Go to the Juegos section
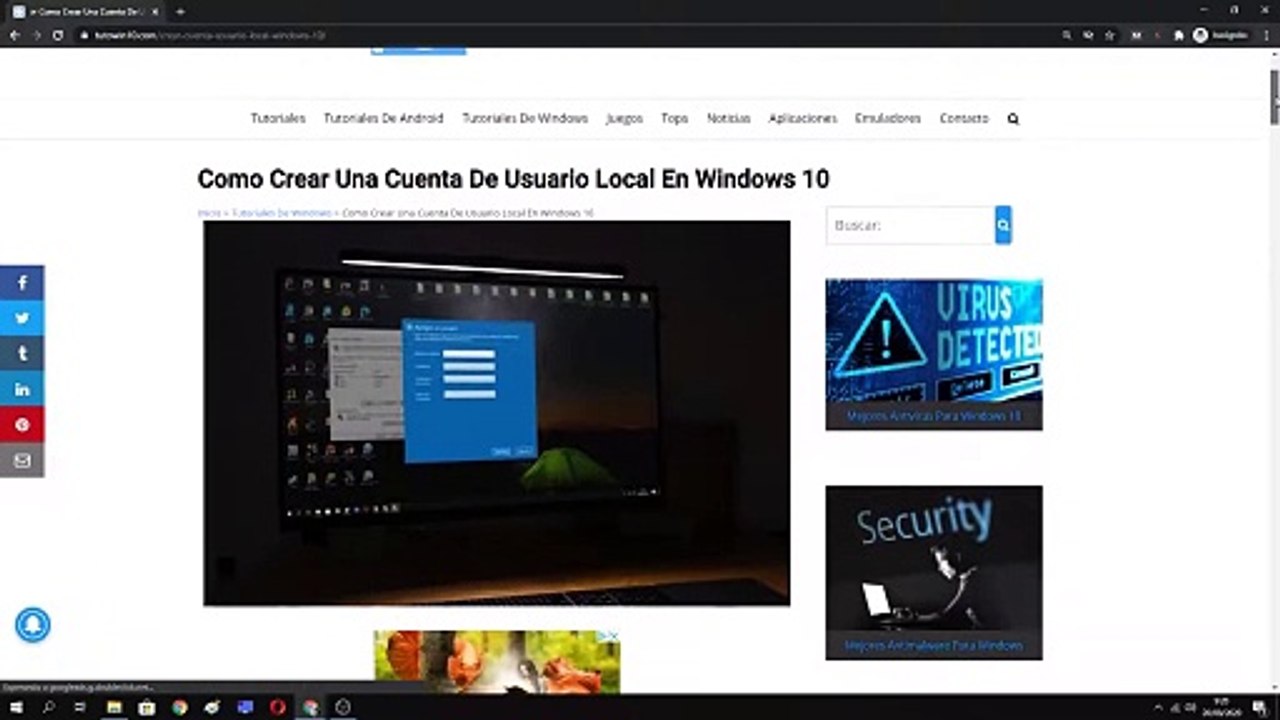Screen dimensions: 1280x720 (624, 118)
